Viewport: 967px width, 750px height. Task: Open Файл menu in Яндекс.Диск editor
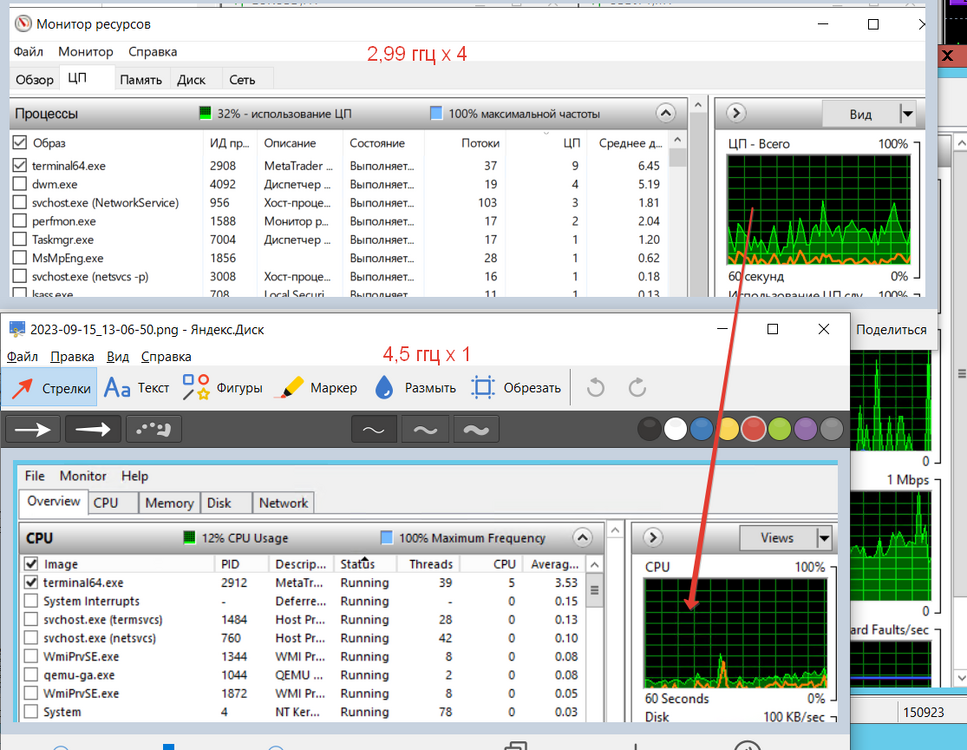pos(22,356)
